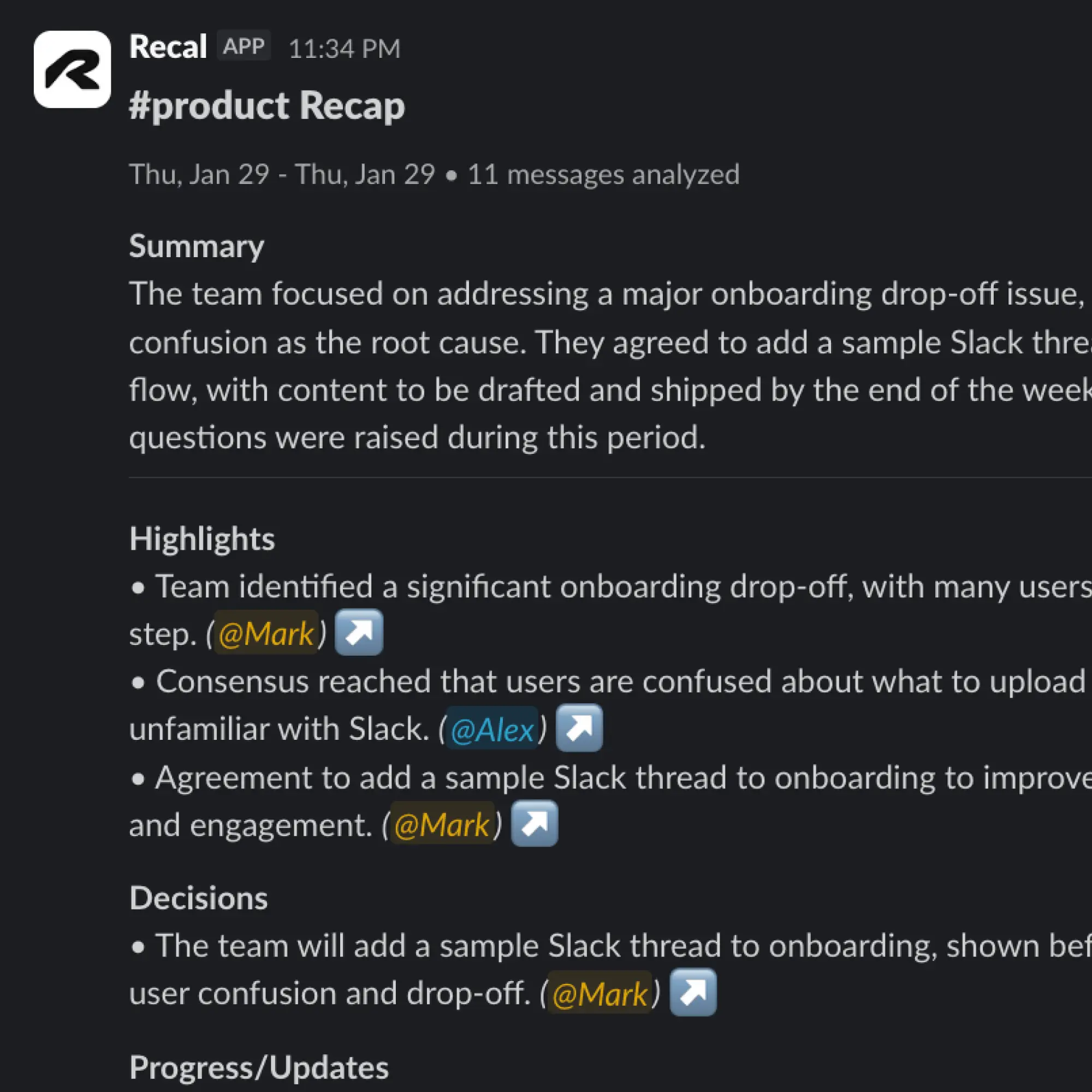Click the Highlights section heading
The width and height of the screenshot is (1092, 1092).
[x=202, y=538]
